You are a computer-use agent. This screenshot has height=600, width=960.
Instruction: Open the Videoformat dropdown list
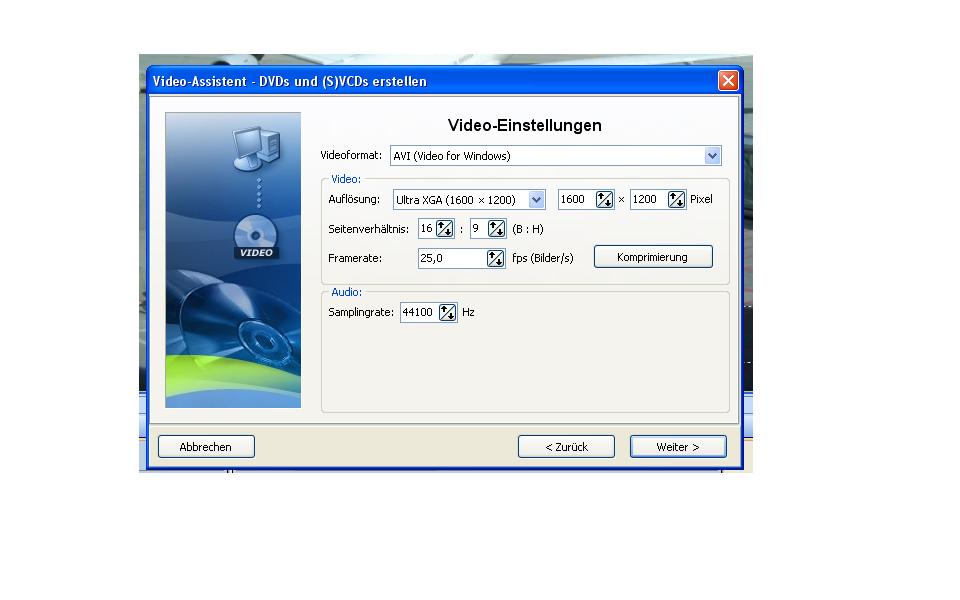click(x=712, y=156)
